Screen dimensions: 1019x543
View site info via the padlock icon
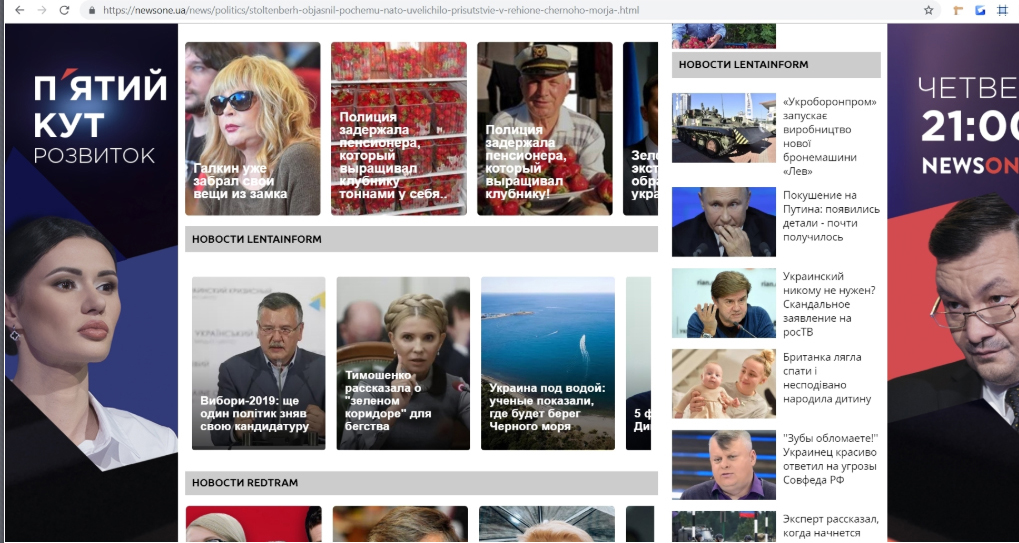[92, 10]
